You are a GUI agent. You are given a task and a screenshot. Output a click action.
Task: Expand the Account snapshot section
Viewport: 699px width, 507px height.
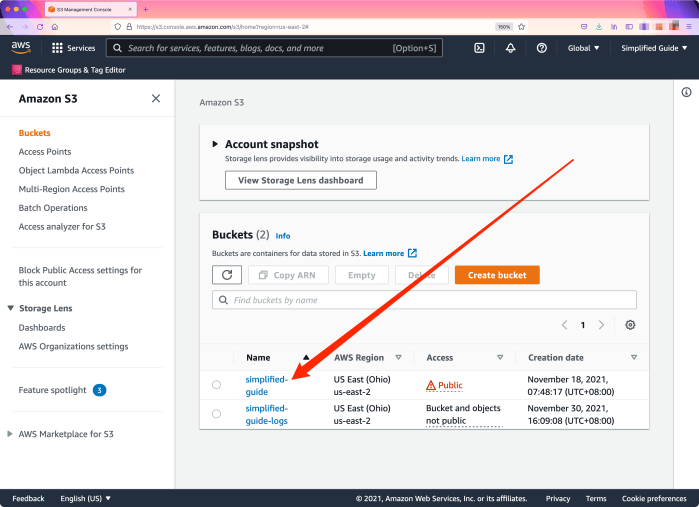[215, 144]
